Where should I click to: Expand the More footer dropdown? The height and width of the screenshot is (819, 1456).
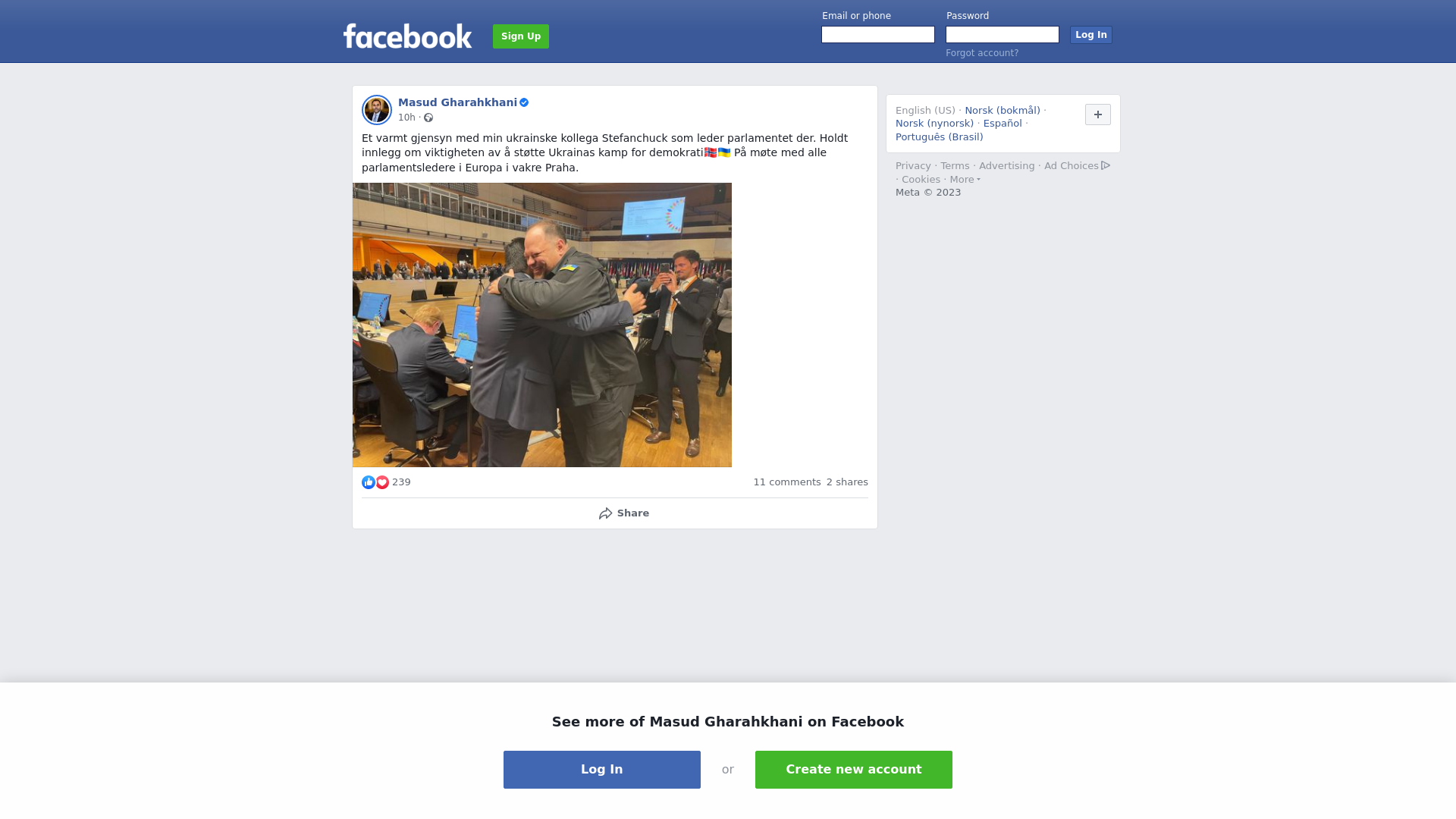click(x=965, y=180)
